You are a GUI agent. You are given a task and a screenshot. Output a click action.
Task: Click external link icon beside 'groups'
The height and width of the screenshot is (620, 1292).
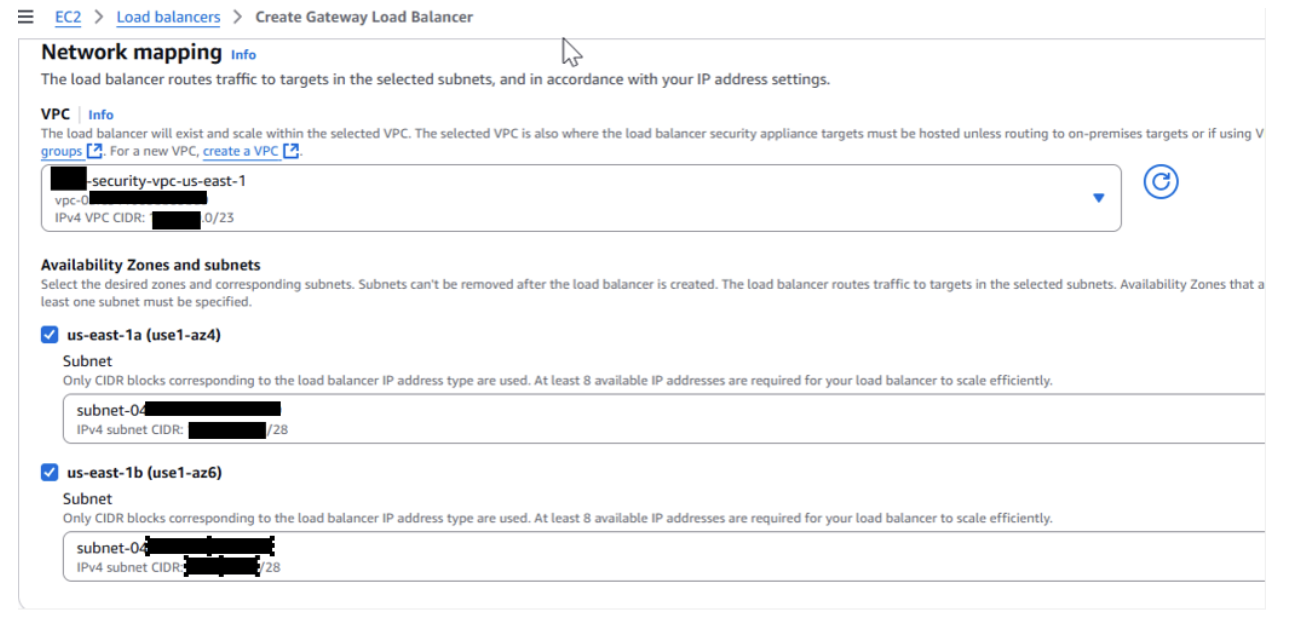(94, 151)
